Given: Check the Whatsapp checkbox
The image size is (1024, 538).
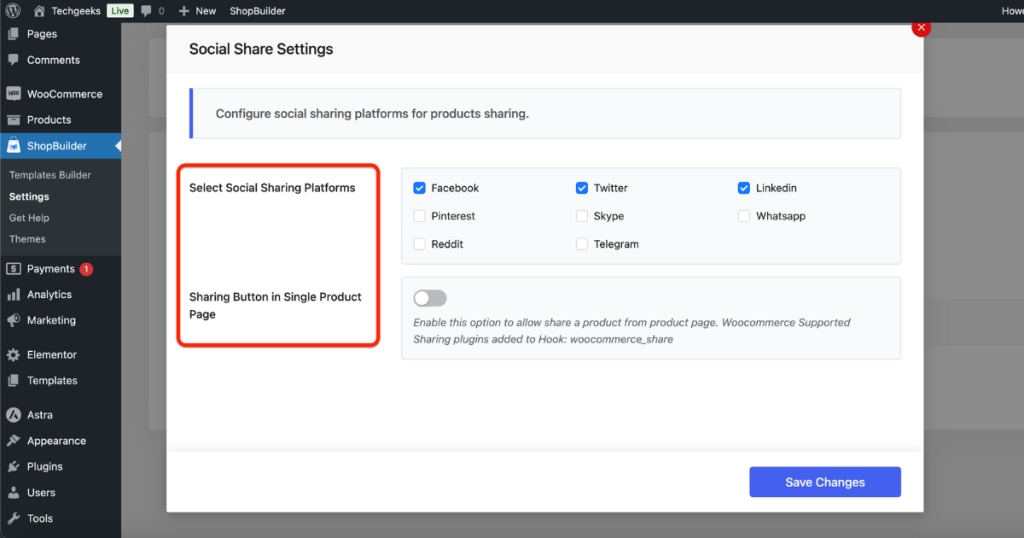Looking at the screenshot, I should click(743, 216).
